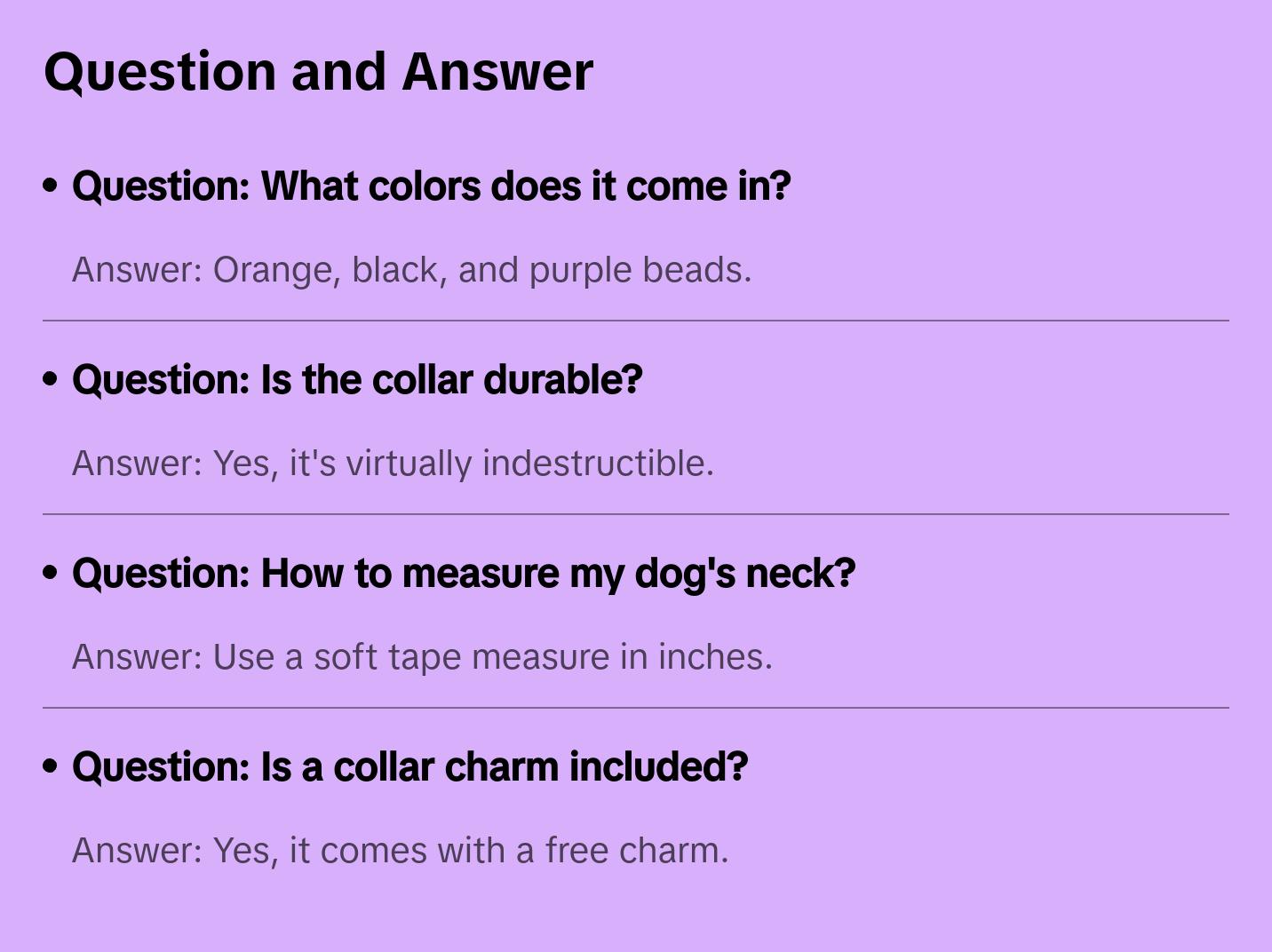Click the word 'indestructible' in the second answer
1272x952 pixels.
[x=597, y=464]
